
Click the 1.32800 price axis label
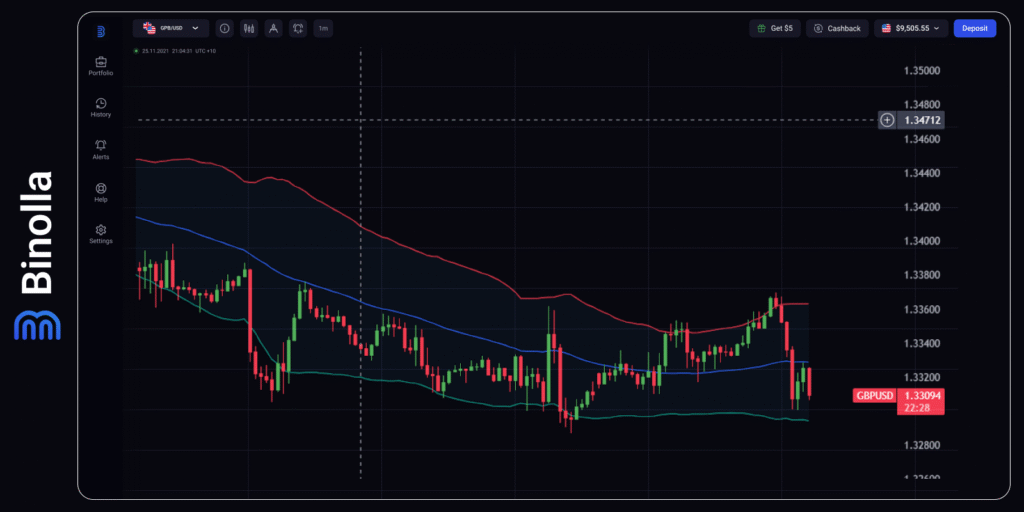click(x=921, y=445)
